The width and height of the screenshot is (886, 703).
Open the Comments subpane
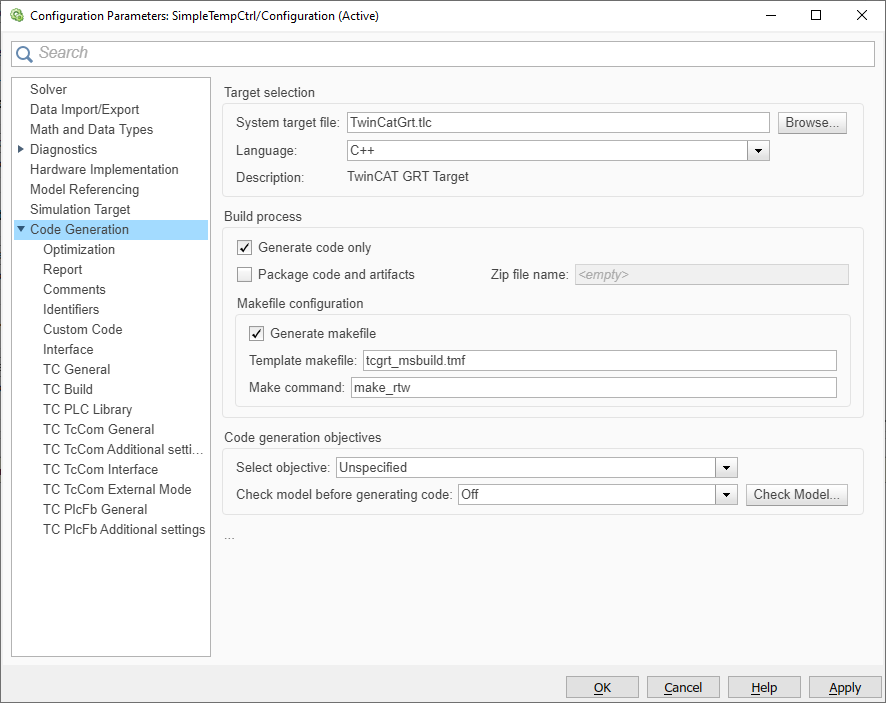[x=74, y=289]
